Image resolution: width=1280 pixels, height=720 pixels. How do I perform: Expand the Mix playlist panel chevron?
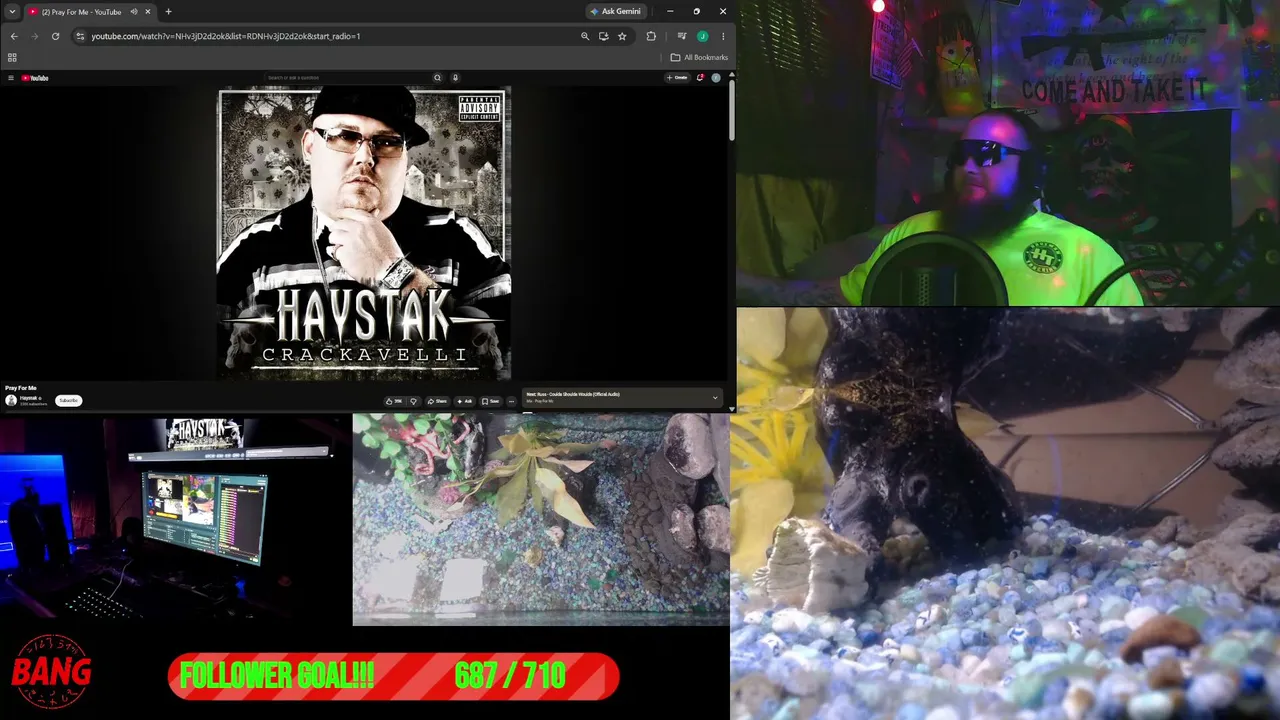pos(715,398)
